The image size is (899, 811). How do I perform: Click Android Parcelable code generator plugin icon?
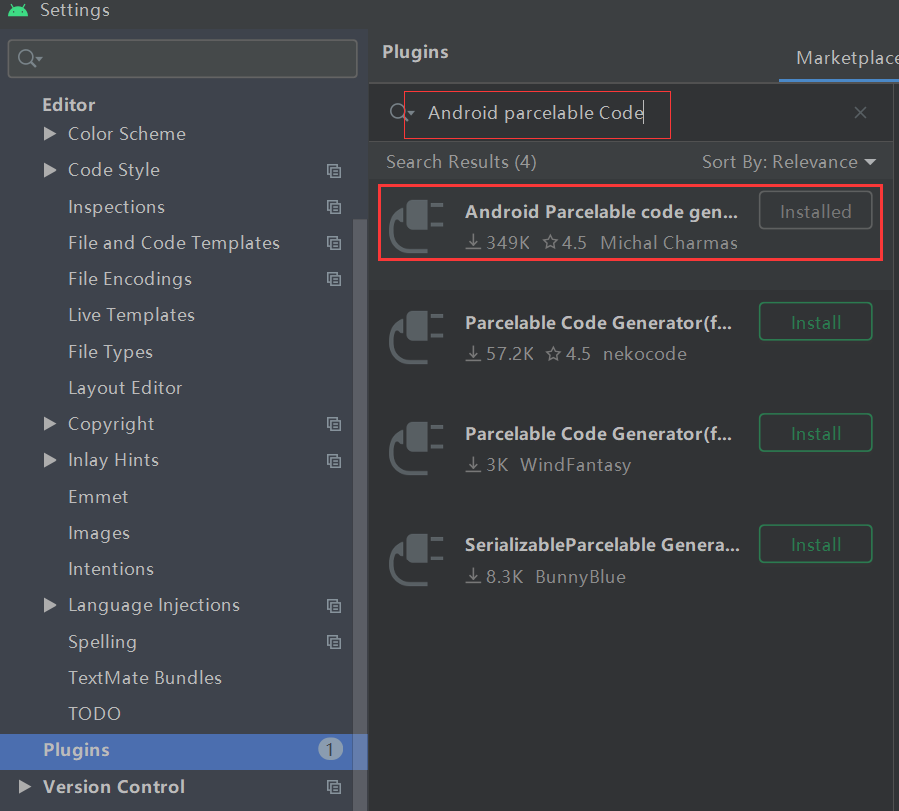[x=417, y=226]
